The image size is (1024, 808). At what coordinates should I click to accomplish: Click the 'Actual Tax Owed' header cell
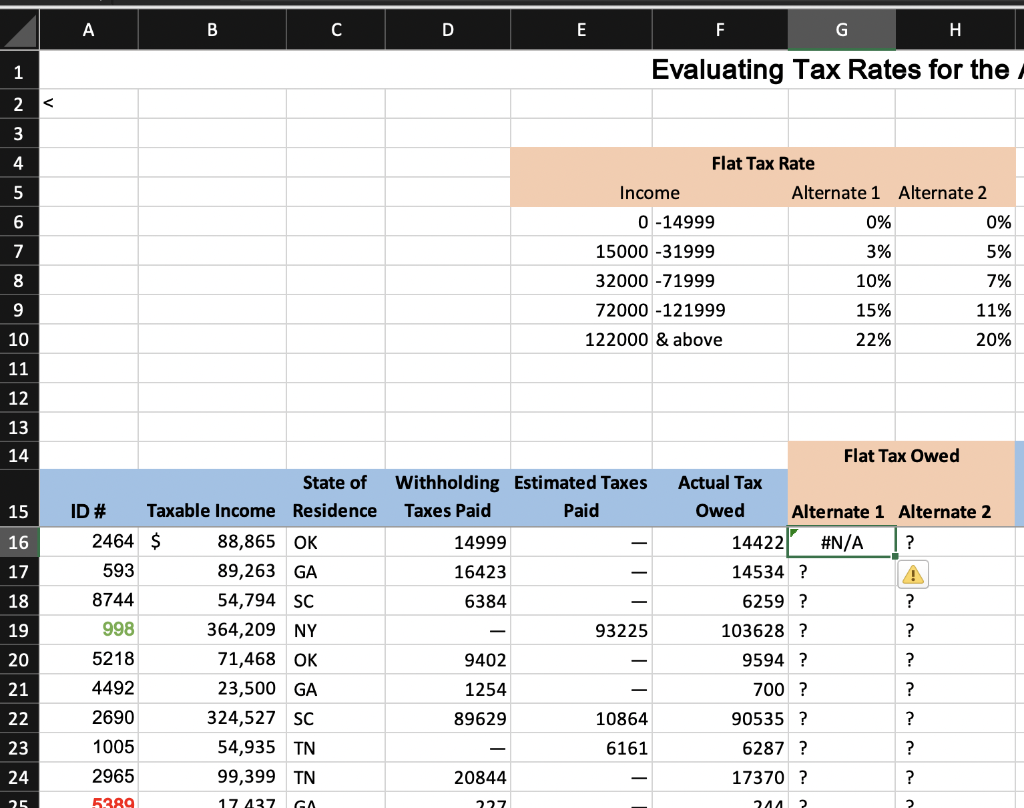pos(720,498)
